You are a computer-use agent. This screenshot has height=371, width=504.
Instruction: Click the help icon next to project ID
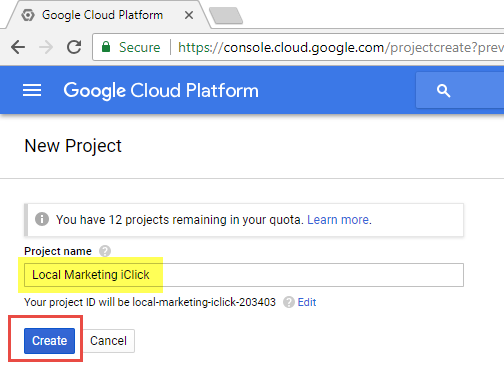pyautogui.click(x=289, y=302)
